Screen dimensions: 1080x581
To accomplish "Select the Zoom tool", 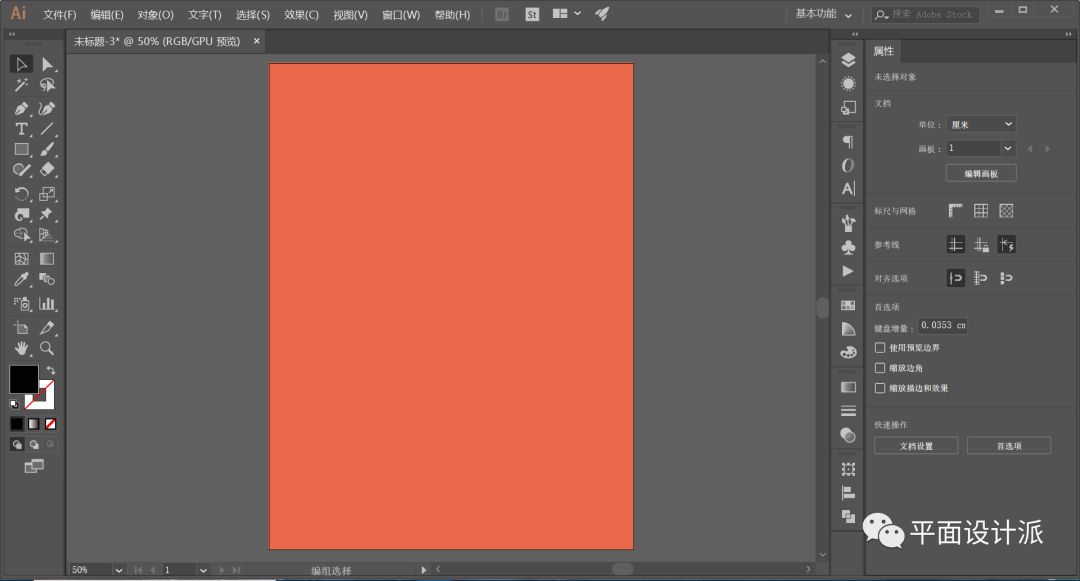I will coord(47,348).
